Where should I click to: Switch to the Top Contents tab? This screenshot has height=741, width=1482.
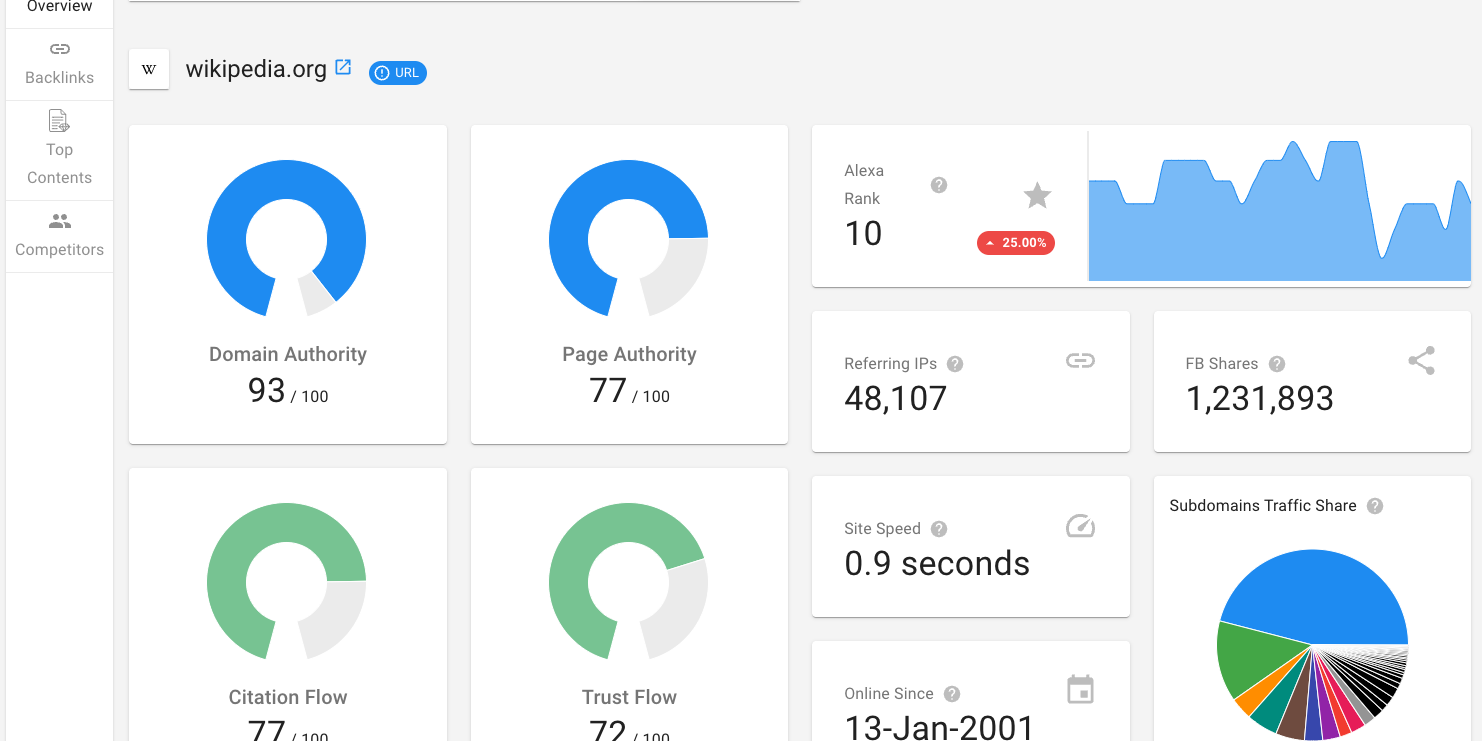(x=59, y=149)
